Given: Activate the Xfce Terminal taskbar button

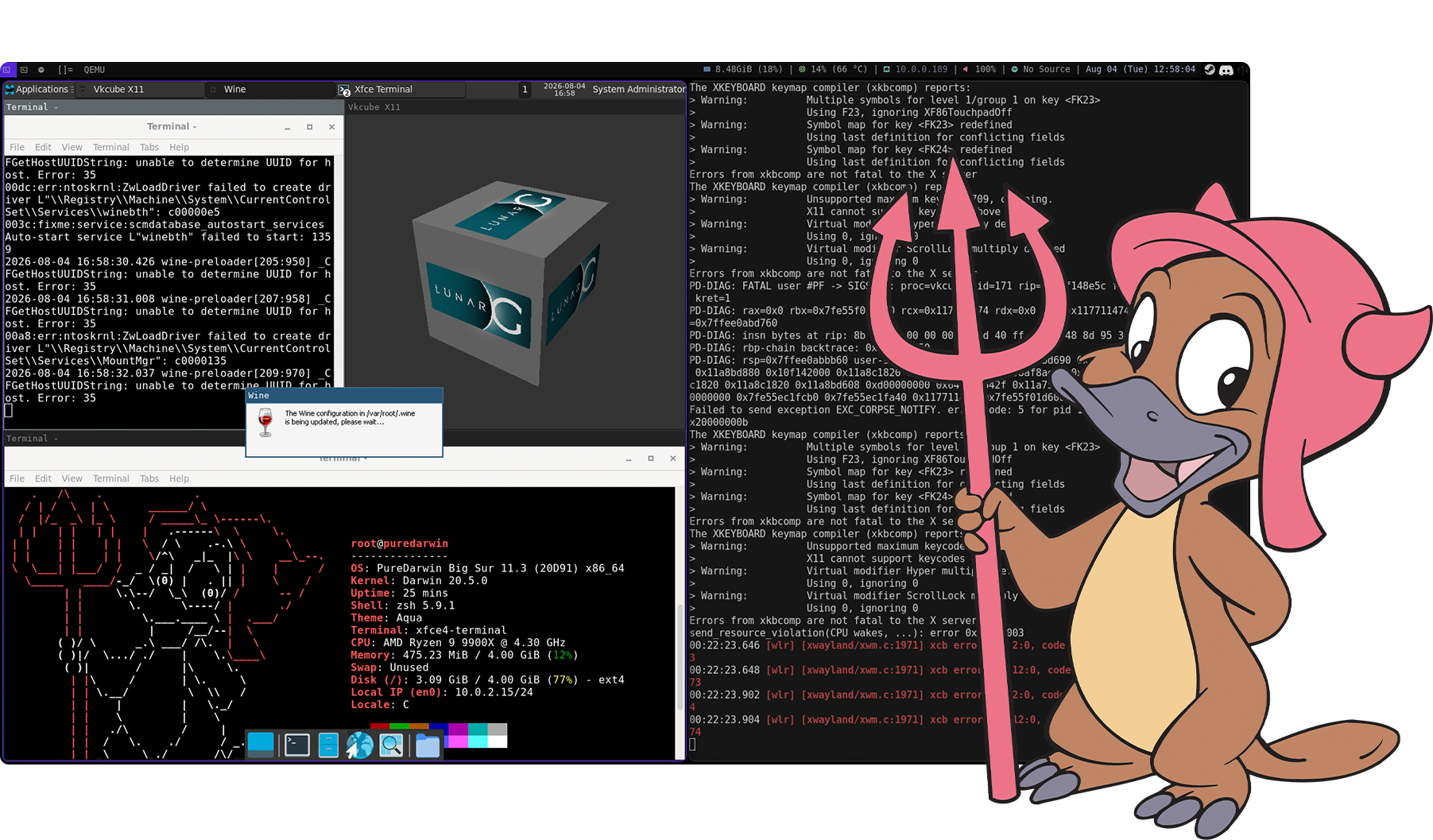Looking at the screenshot, I should pos(401,89).
